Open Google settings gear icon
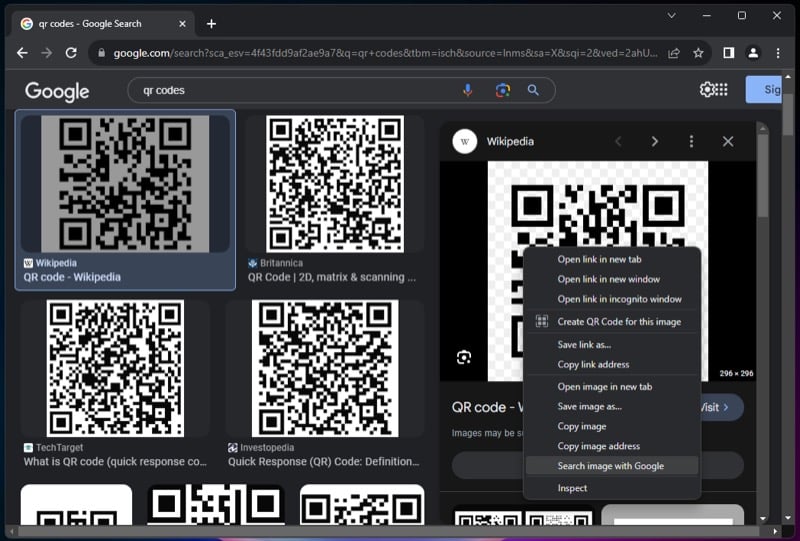This screenshot has height=541, width=800. (x=708, y=89)
